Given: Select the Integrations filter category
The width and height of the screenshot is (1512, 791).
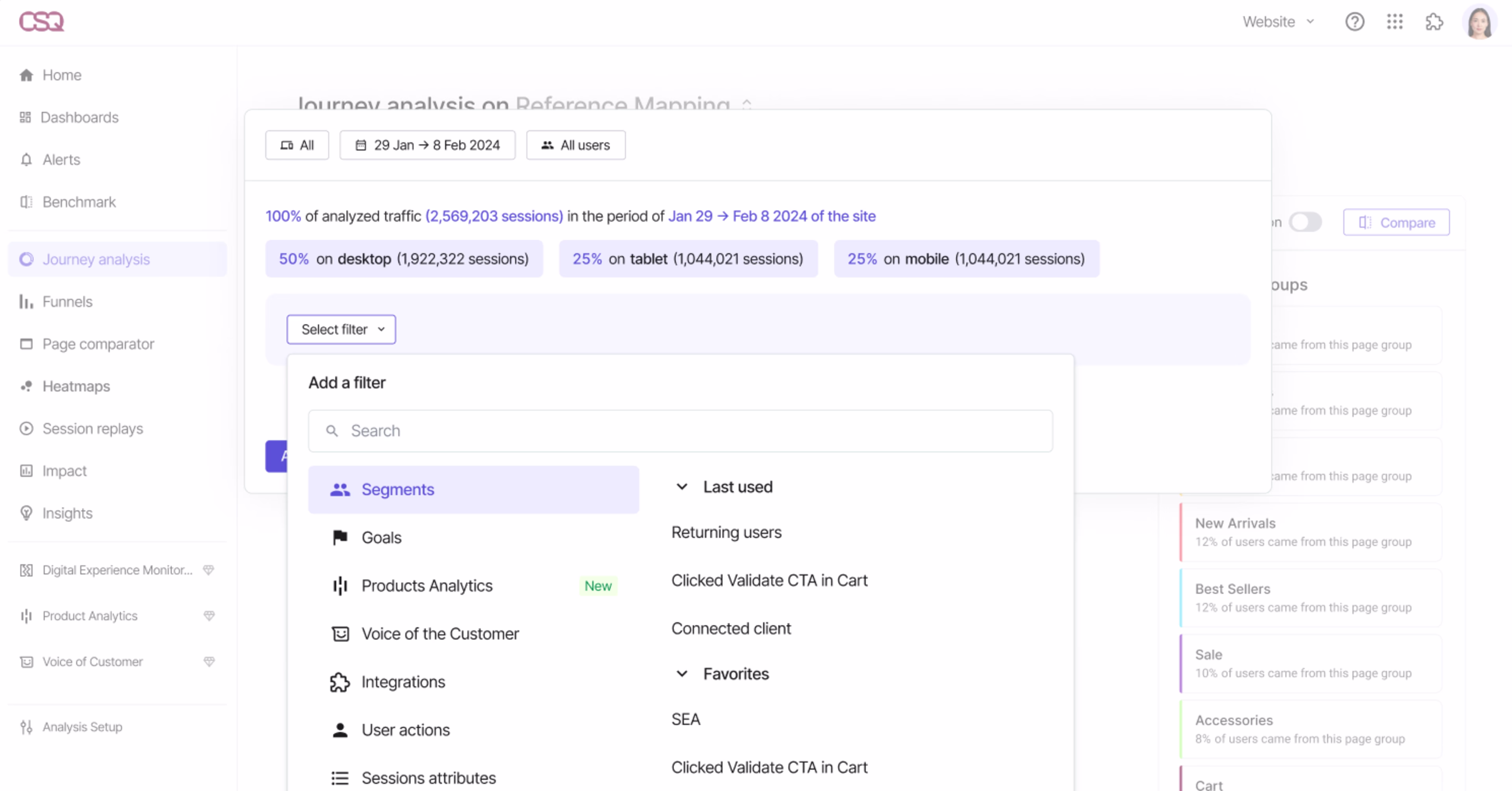Looking at the screenshot, I should [x=403, y=681].
